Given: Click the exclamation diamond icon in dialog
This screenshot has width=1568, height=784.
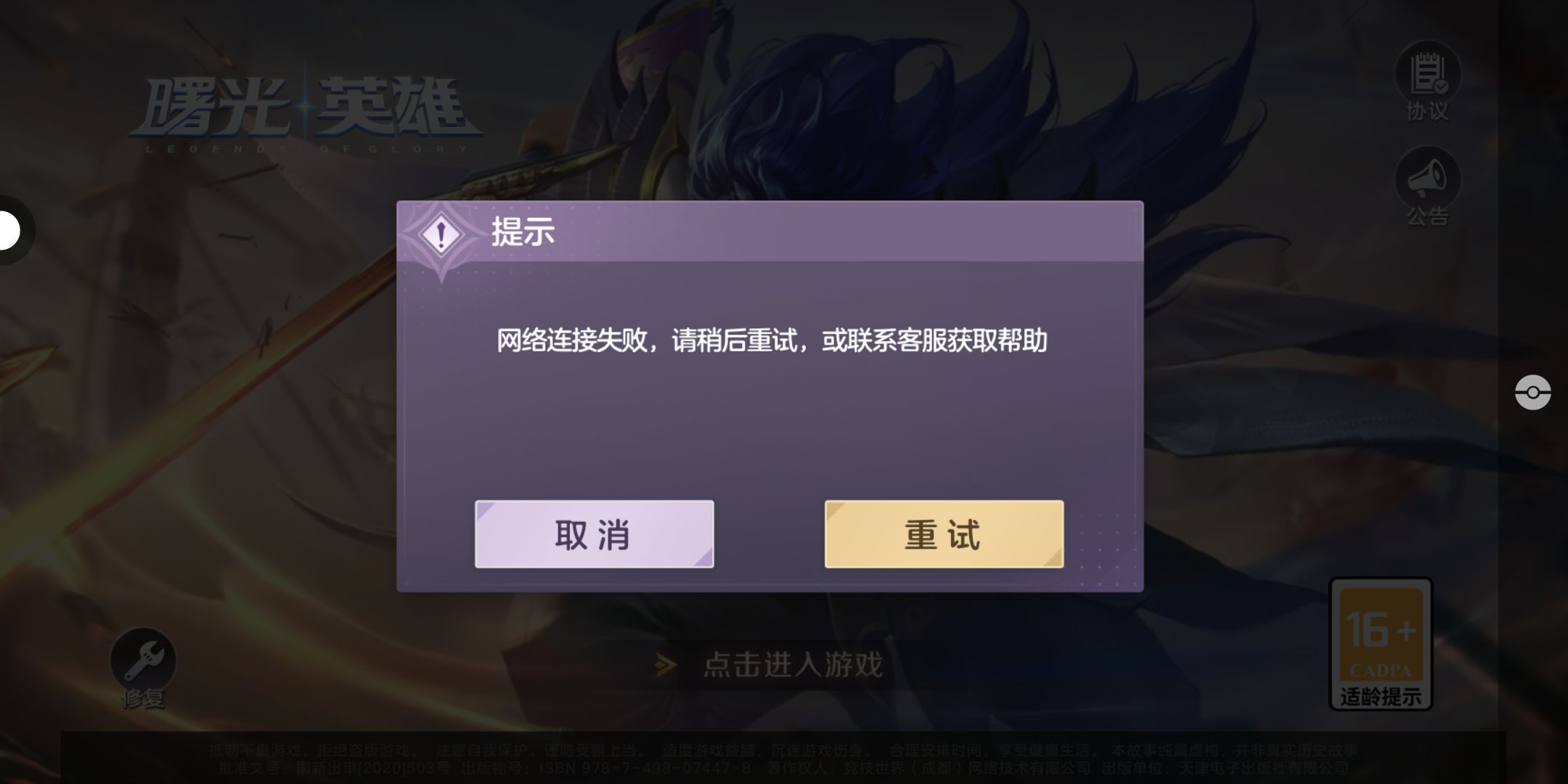Looking at the screenshot, I should pos(441,235).
